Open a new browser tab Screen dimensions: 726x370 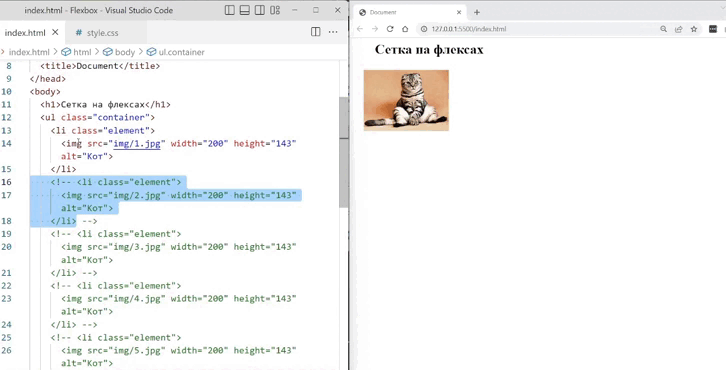pyautogui.click(x=477, y=13)
